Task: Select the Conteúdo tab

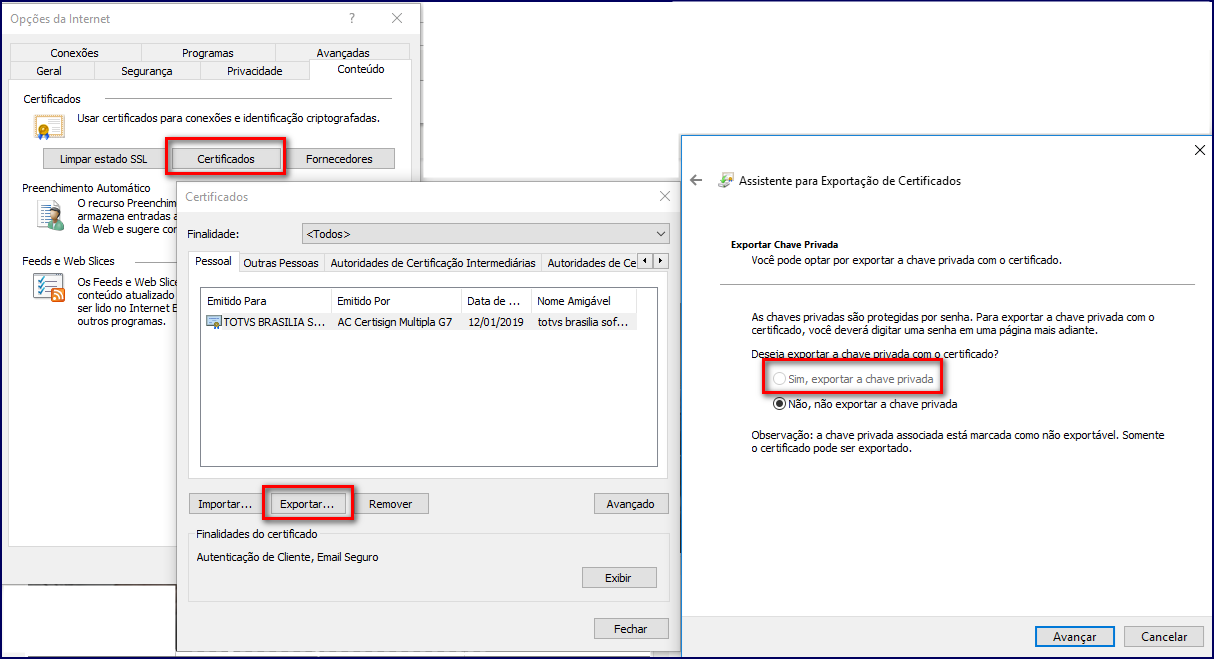Action: pos(361,70)
